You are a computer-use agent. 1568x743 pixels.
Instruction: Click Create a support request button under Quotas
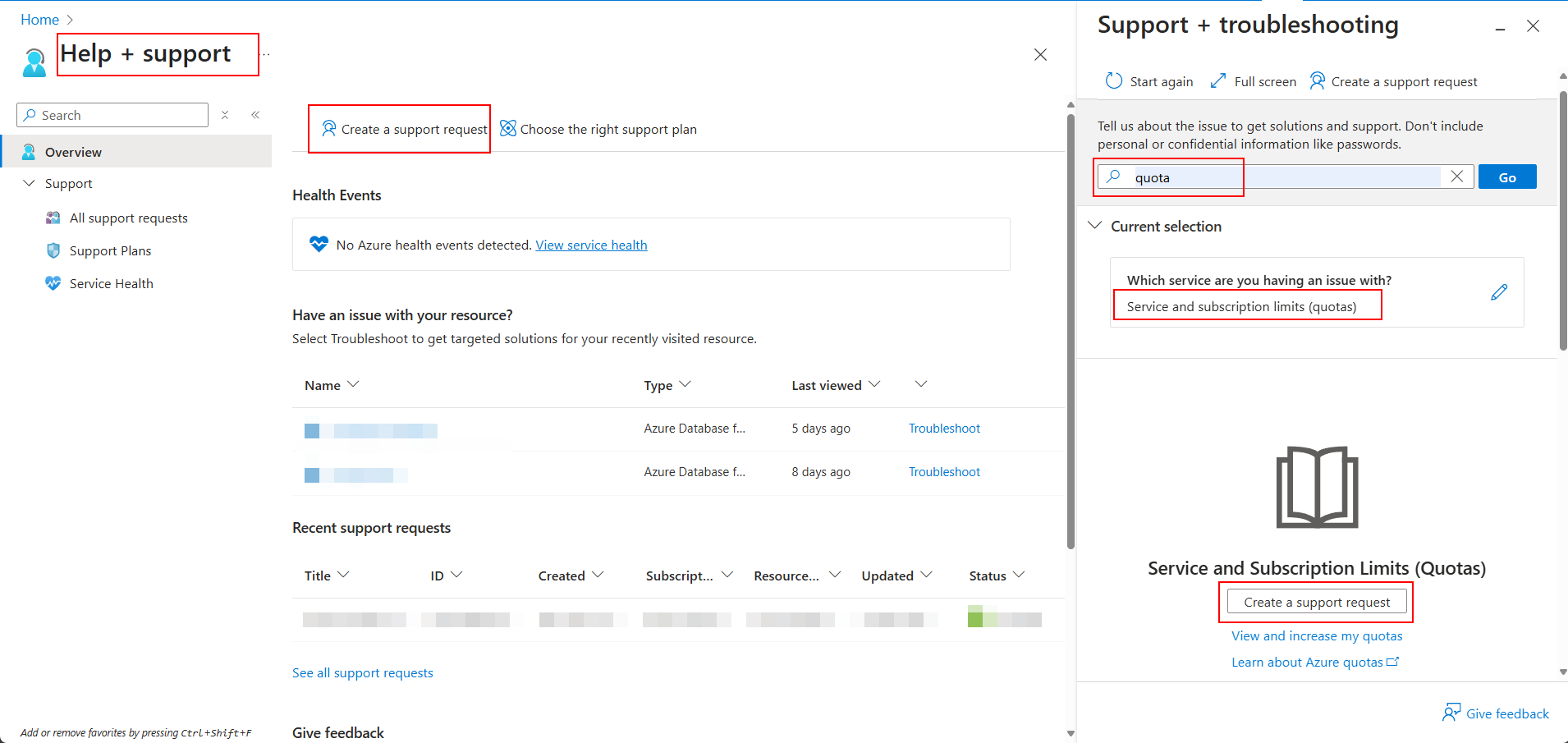coord(1317,602)
